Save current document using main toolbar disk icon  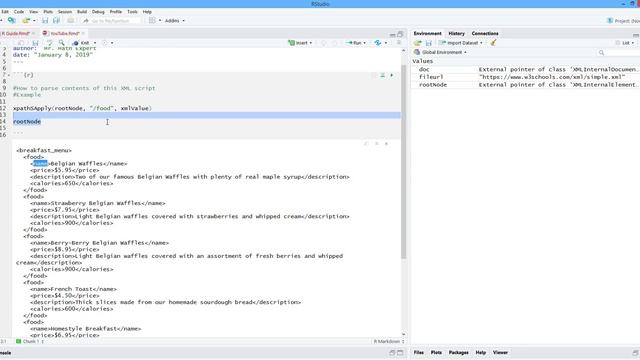click(45, 20)
